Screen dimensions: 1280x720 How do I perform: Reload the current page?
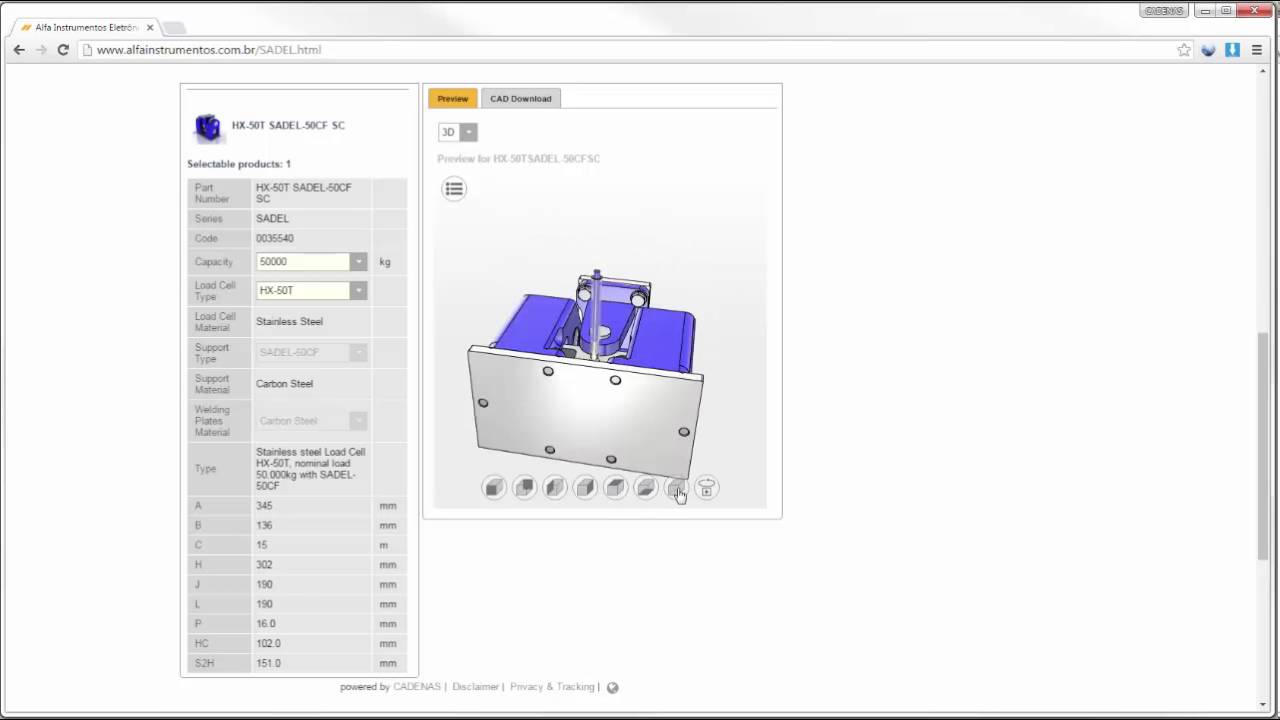(x=63, y=49)
